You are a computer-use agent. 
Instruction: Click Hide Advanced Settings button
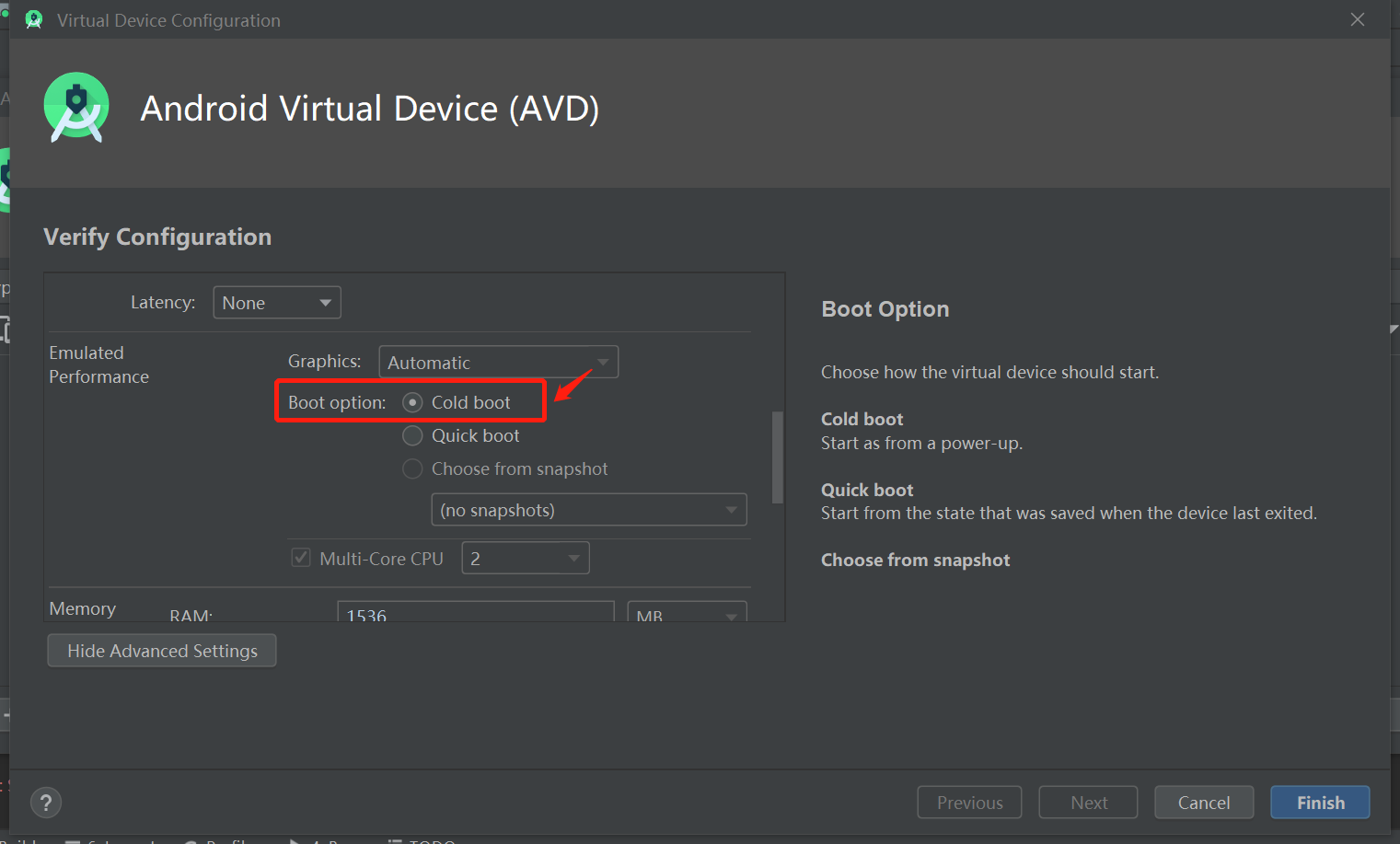coord(162,651)
